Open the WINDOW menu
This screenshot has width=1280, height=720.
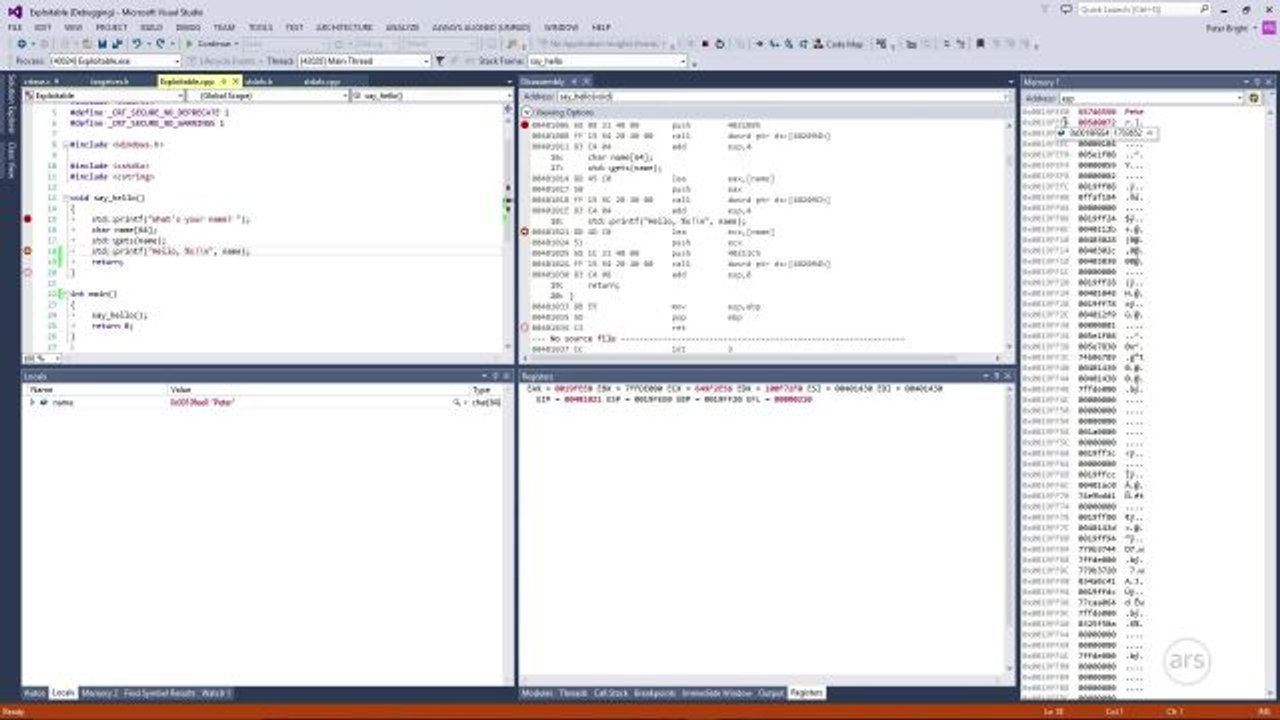click(561, 27)
